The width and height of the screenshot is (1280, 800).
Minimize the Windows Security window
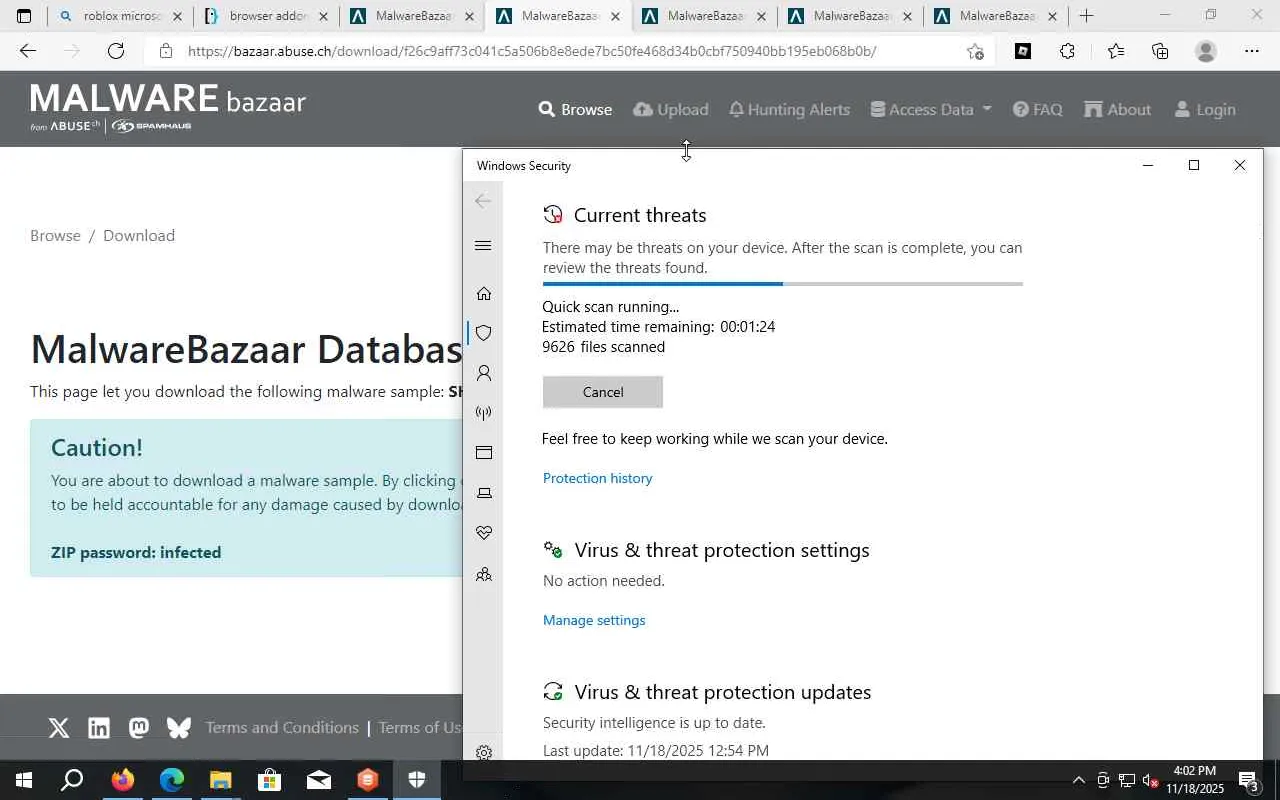[1148, 165]
